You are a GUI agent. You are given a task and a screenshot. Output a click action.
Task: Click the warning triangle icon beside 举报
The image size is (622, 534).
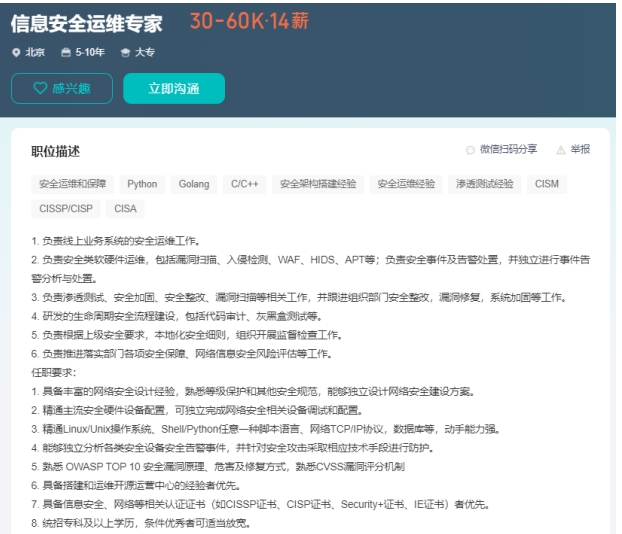pos(561,150)
